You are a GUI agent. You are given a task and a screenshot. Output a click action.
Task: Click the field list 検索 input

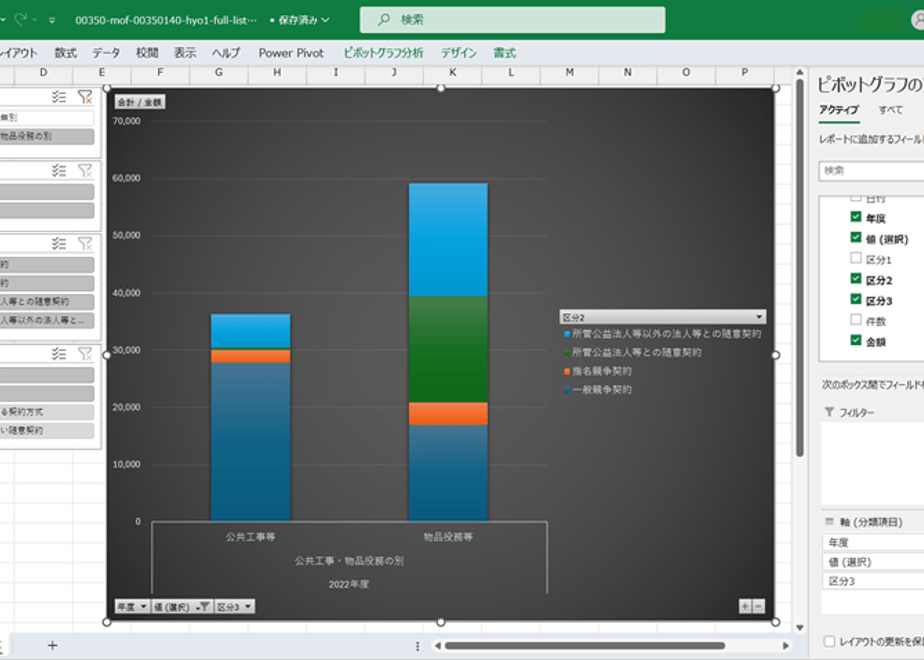871,171
